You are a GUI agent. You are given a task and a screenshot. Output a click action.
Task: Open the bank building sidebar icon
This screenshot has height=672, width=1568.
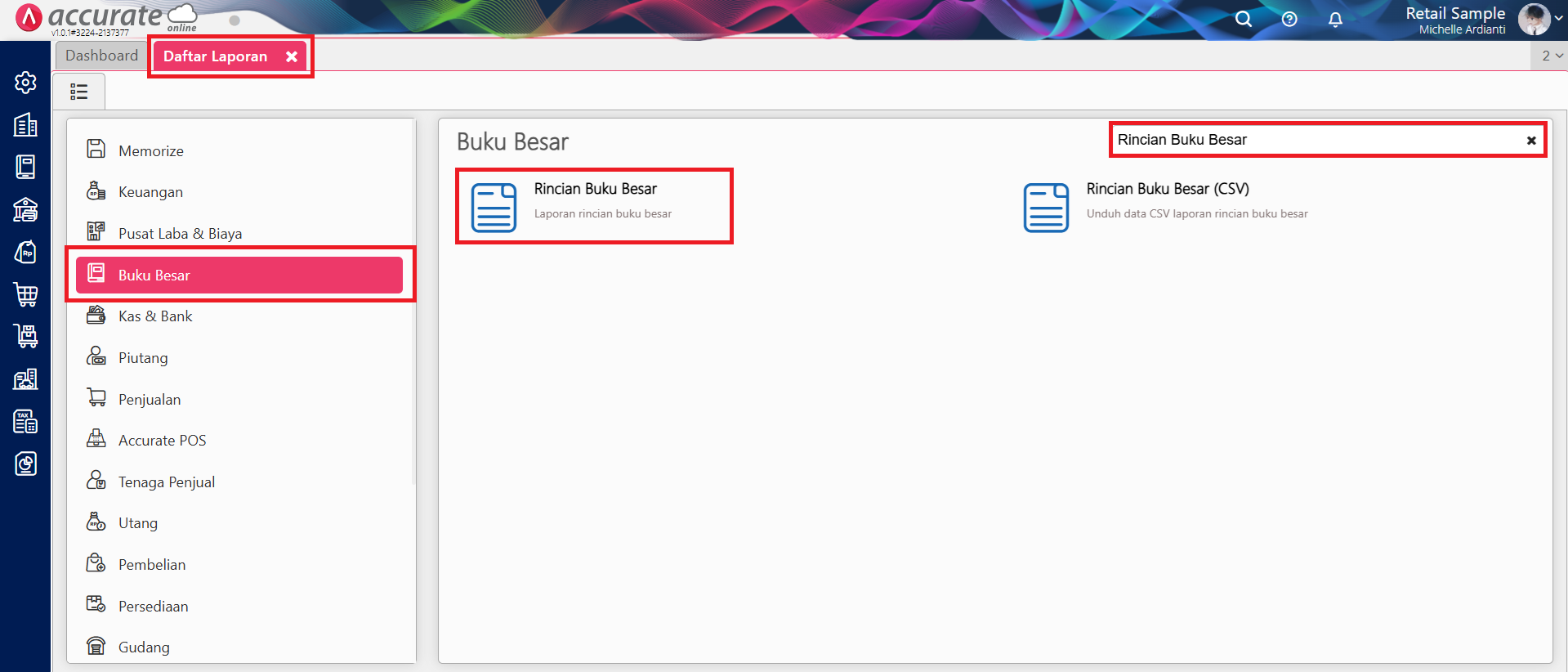point(25,210)
